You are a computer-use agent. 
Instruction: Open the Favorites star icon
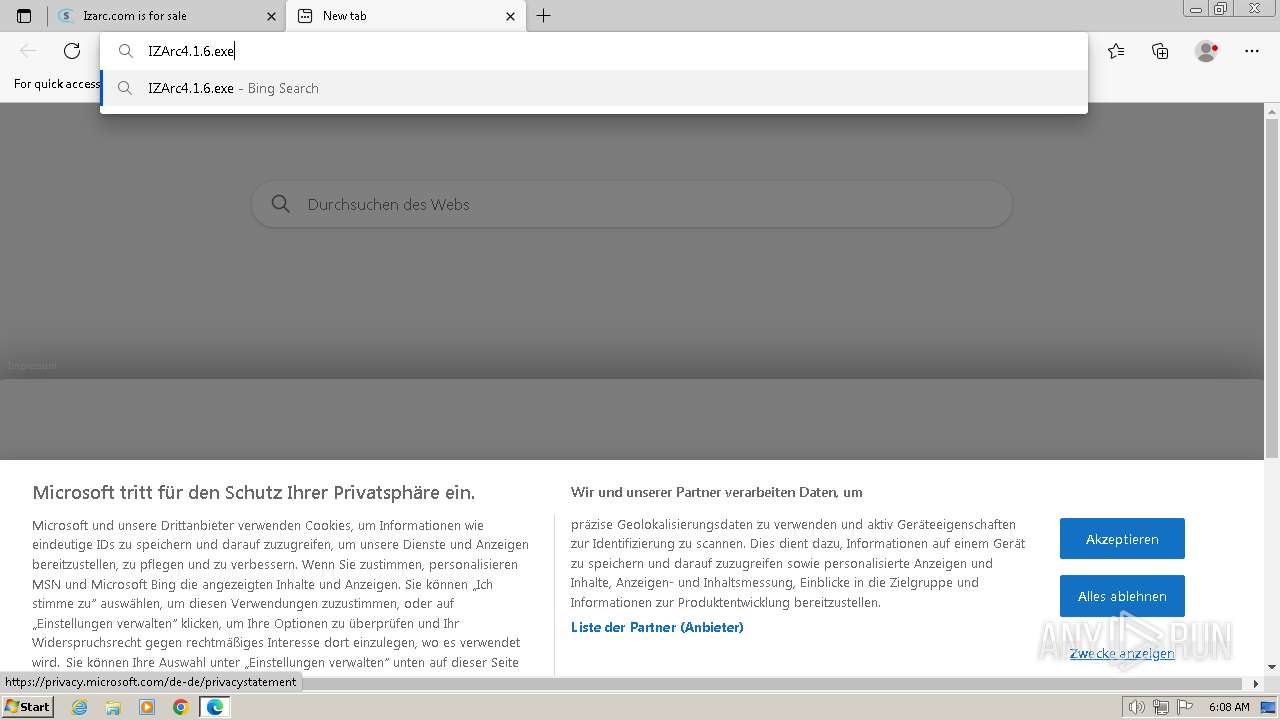click(1116, 51)
